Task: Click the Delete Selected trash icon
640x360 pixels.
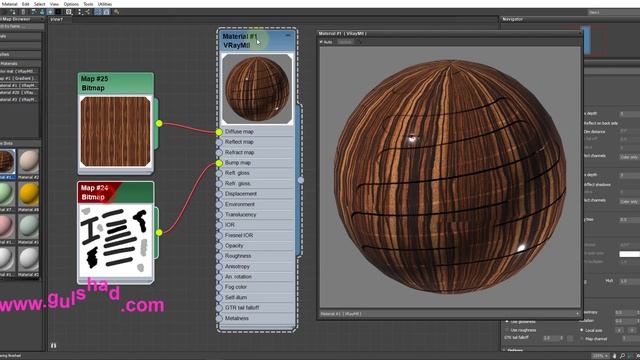Action: point(24,12)
